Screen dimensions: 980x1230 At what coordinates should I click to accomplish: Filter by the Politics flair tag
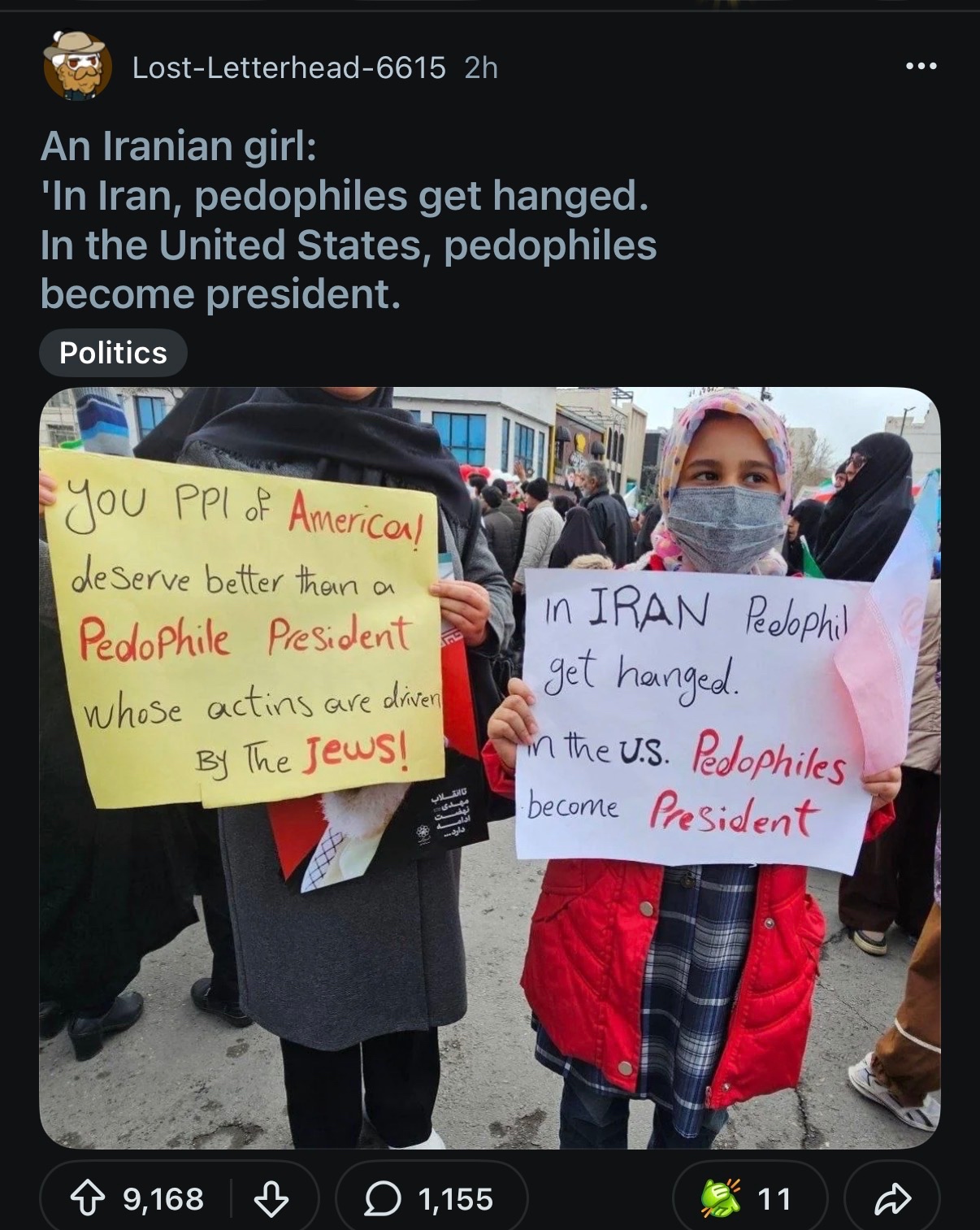(113, 353)
